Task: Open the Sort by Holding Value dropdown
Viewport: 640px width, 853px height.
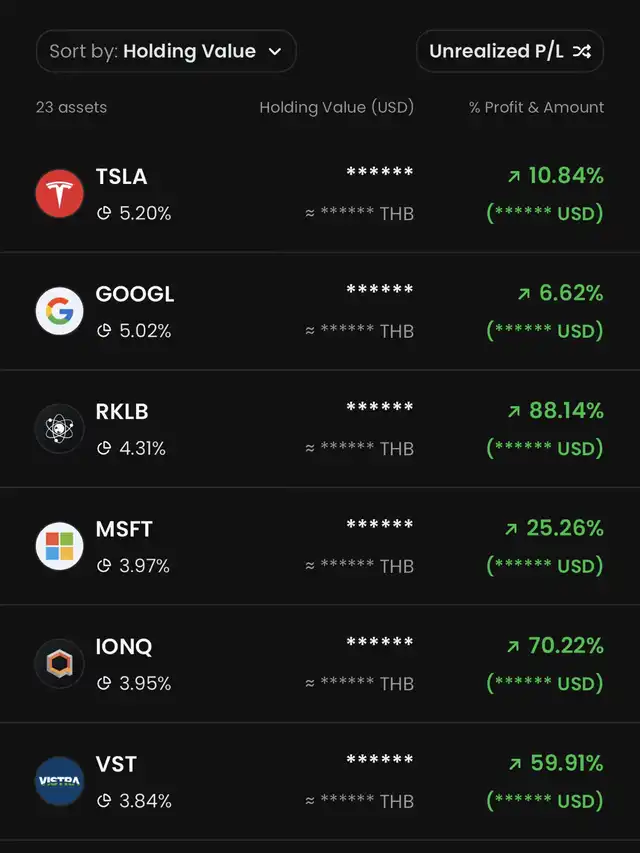Action: click(166, 51)
